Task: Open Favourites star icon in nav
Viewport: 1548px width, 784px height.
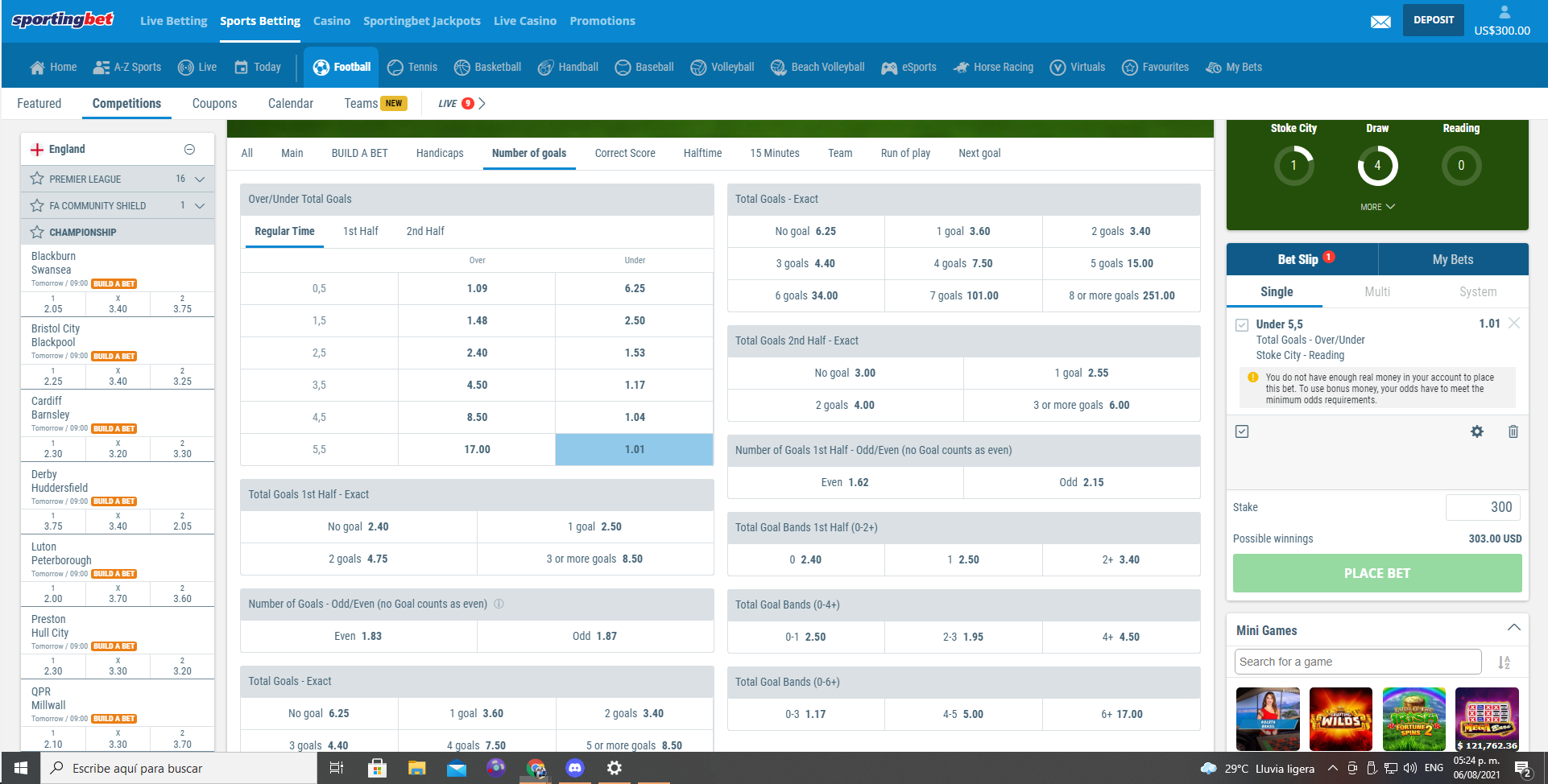Action: pyautogui.click(x=1130, y=68)
